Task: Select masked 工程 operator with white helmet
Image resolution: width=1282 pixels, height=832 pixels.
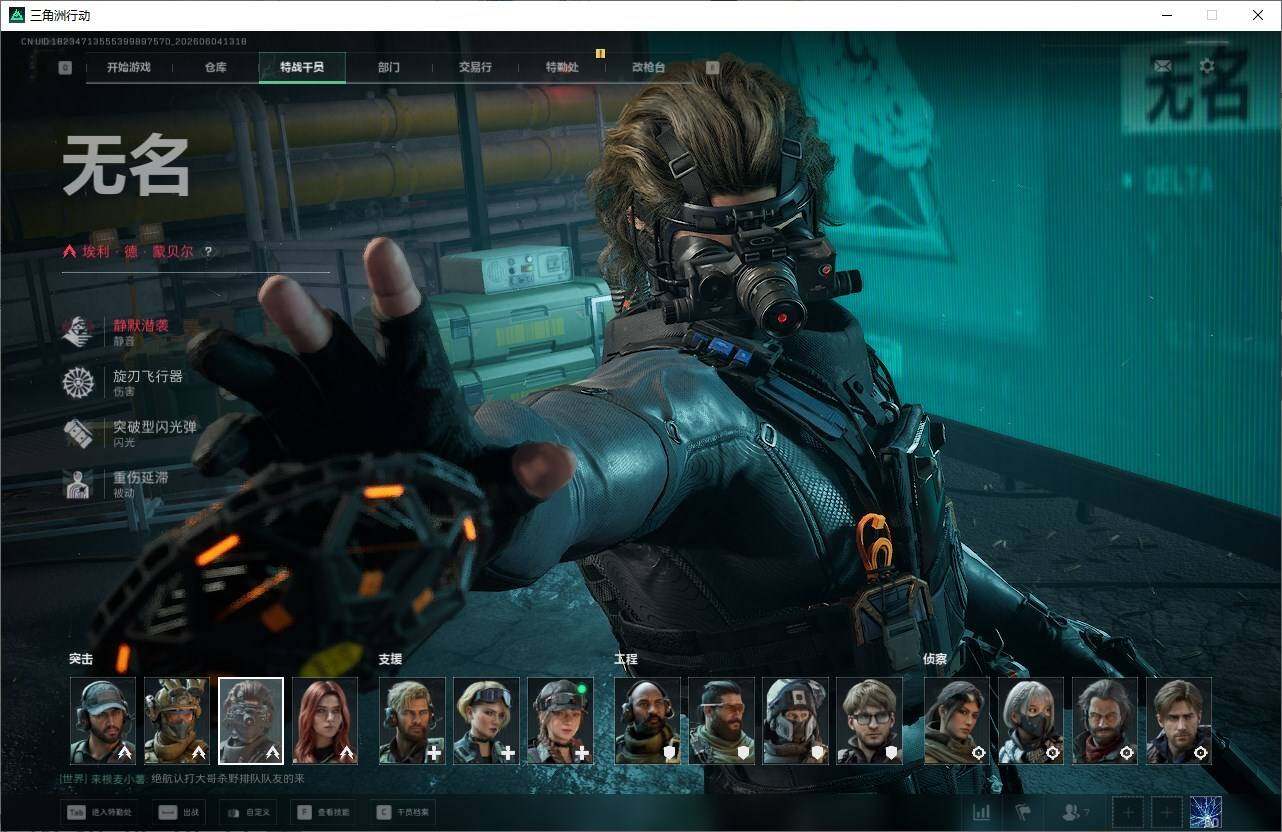Action: 795,721
